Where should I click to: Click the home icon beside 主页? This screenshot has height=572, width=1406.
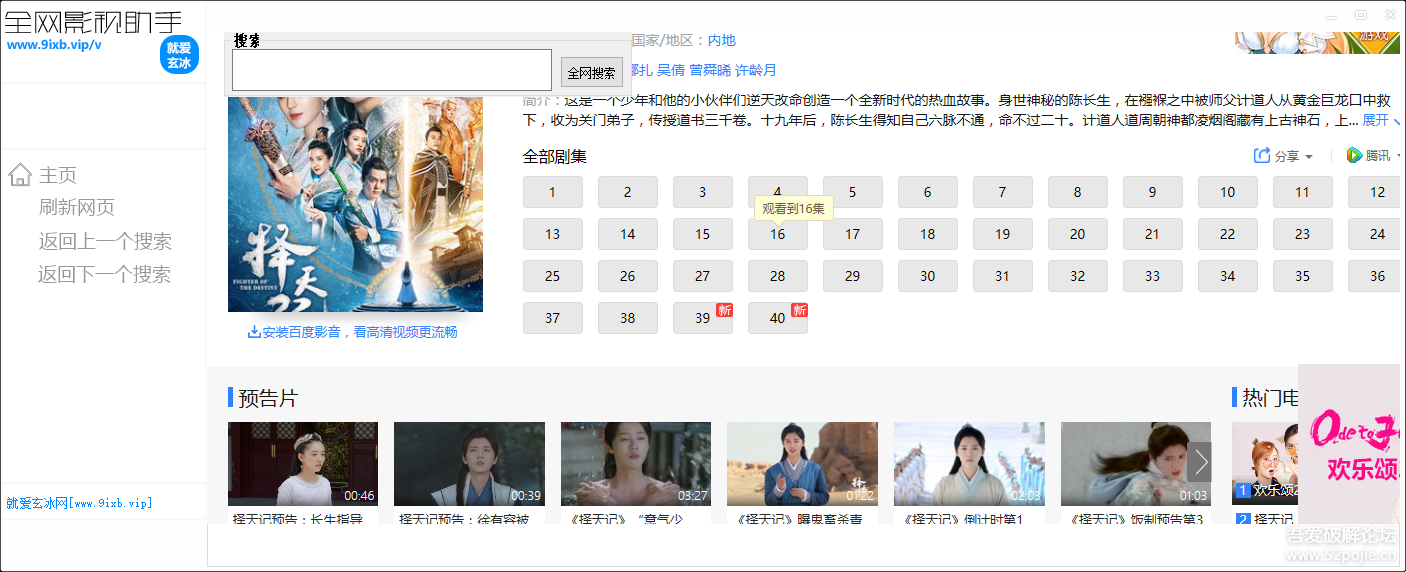[x=19, y=175]
